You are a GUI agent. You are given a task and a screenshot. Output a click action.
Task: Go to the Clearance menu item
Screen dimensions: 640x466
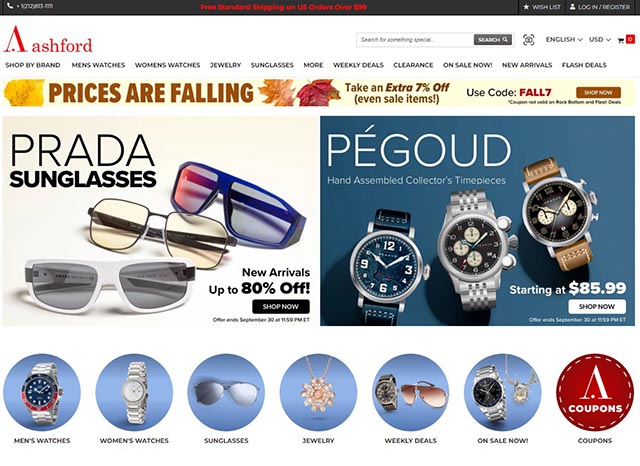click(x=413, y=65)
